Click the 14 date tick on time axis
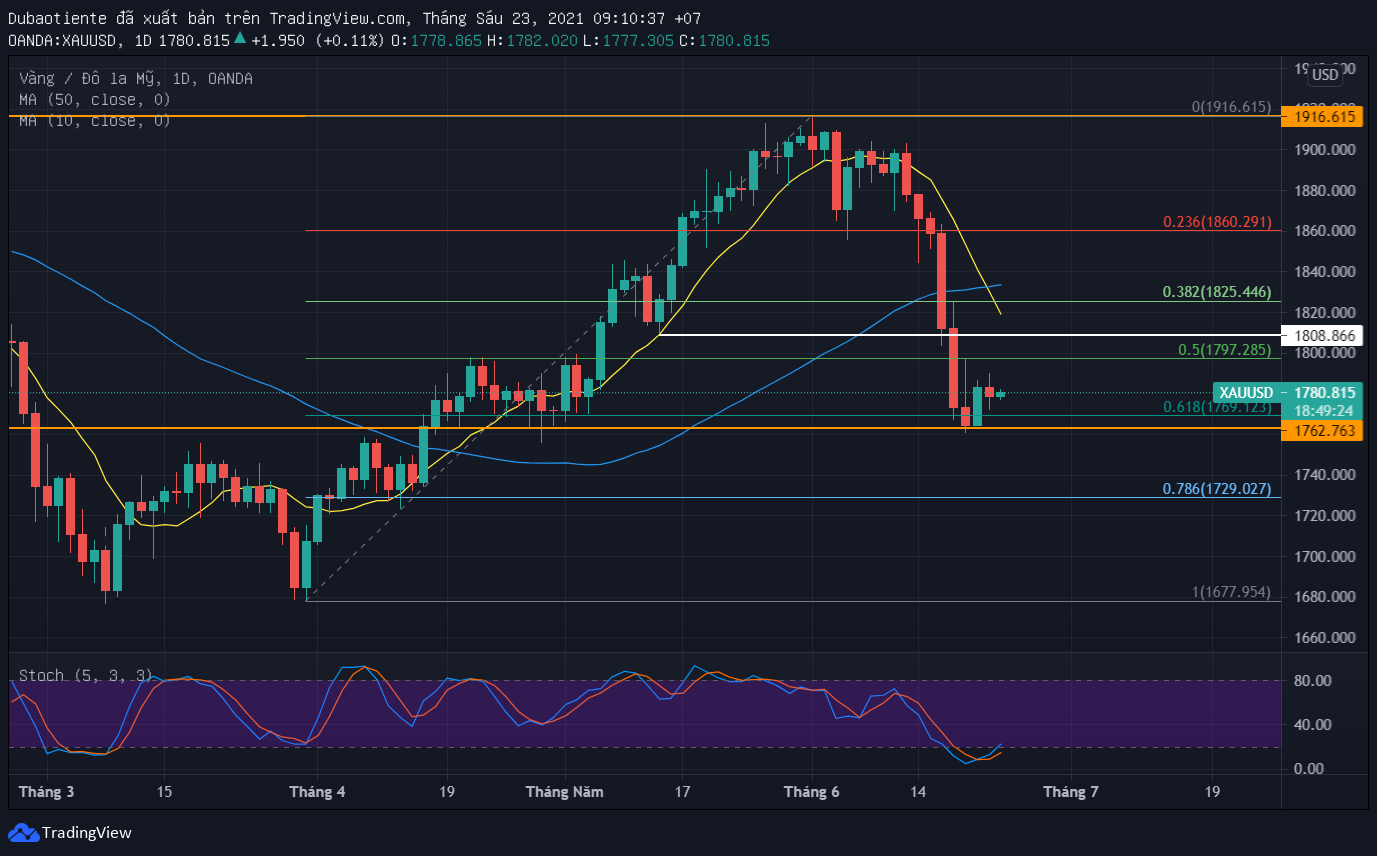 click(919, 792)
